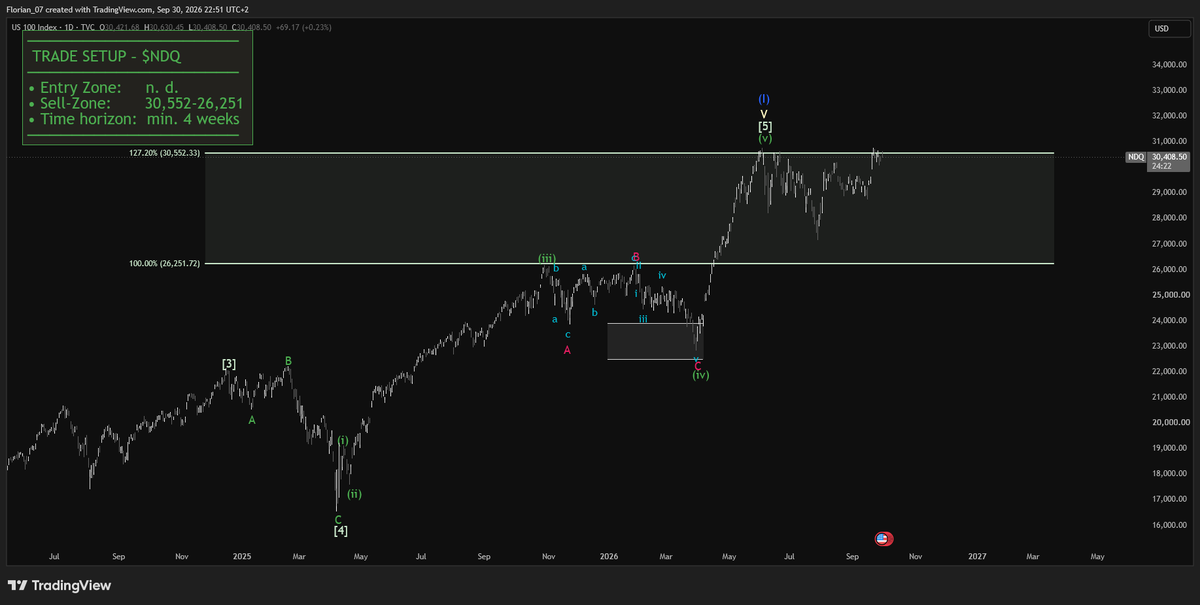Select the TRADE SETUP - $NDQ heading
Viewport: 1200px width, 605px height.
click(x=106, y=57)
